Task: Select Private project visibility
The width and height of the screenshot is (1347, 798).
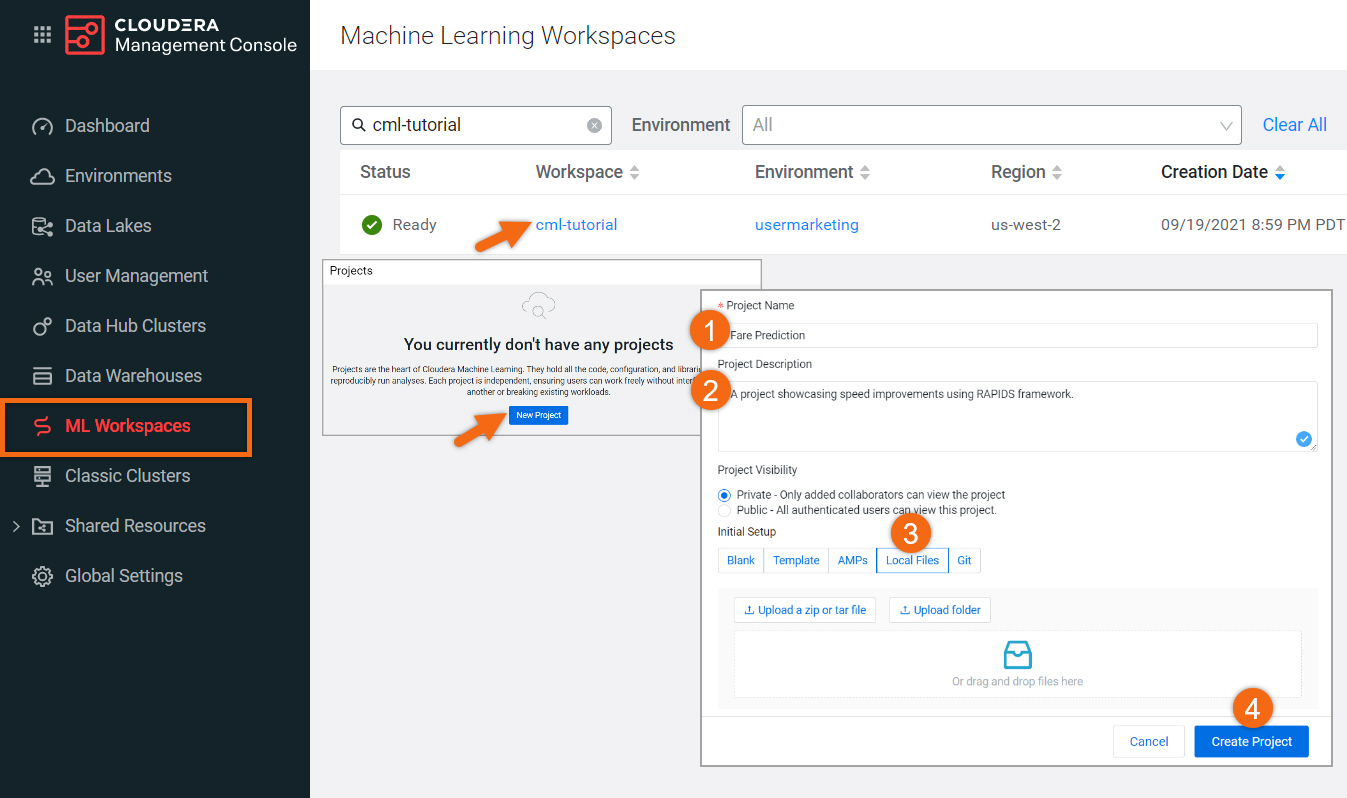Action: (x=725, y=495)
